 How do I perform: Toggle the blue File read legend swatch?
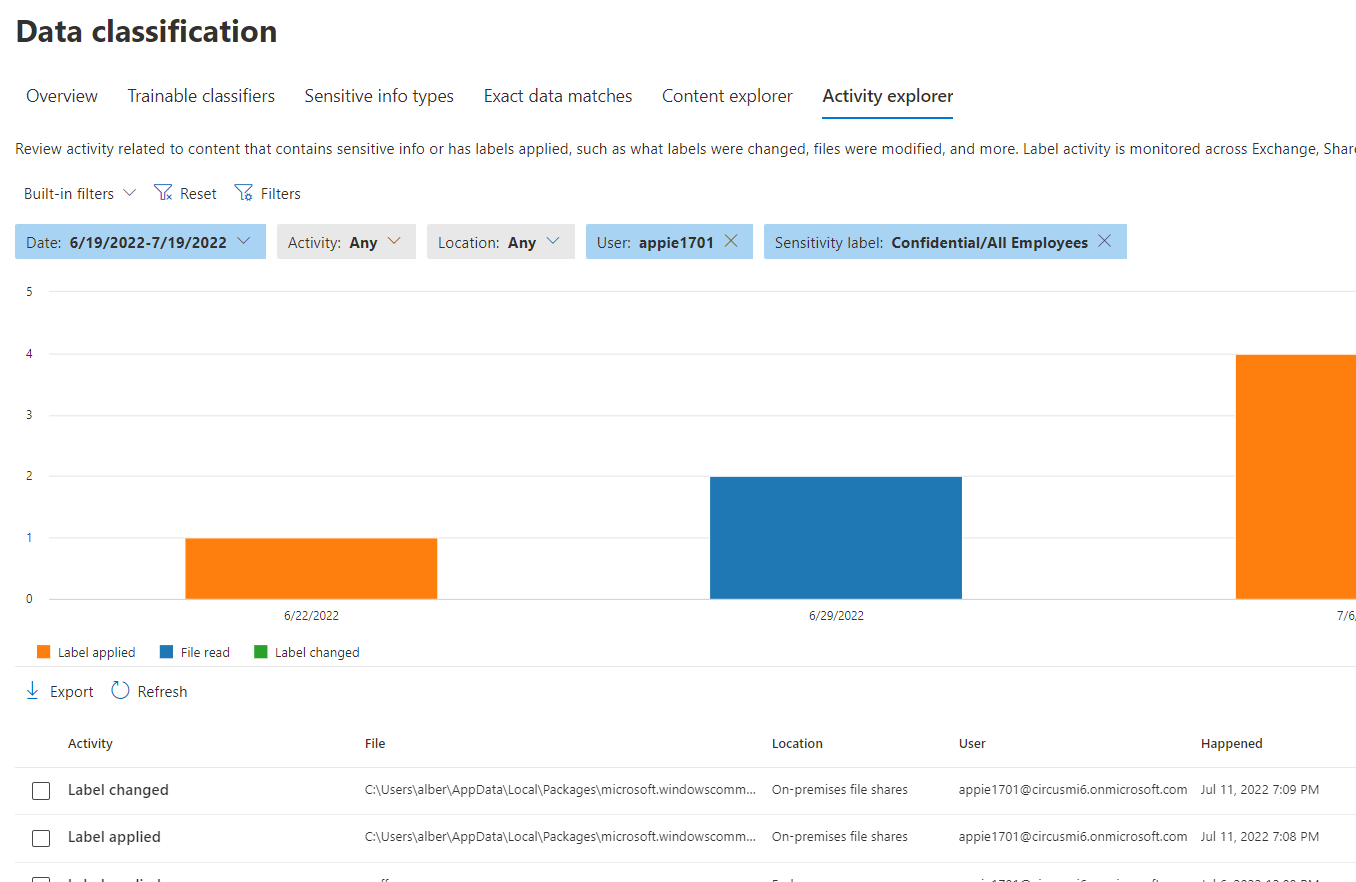(166, 652)
